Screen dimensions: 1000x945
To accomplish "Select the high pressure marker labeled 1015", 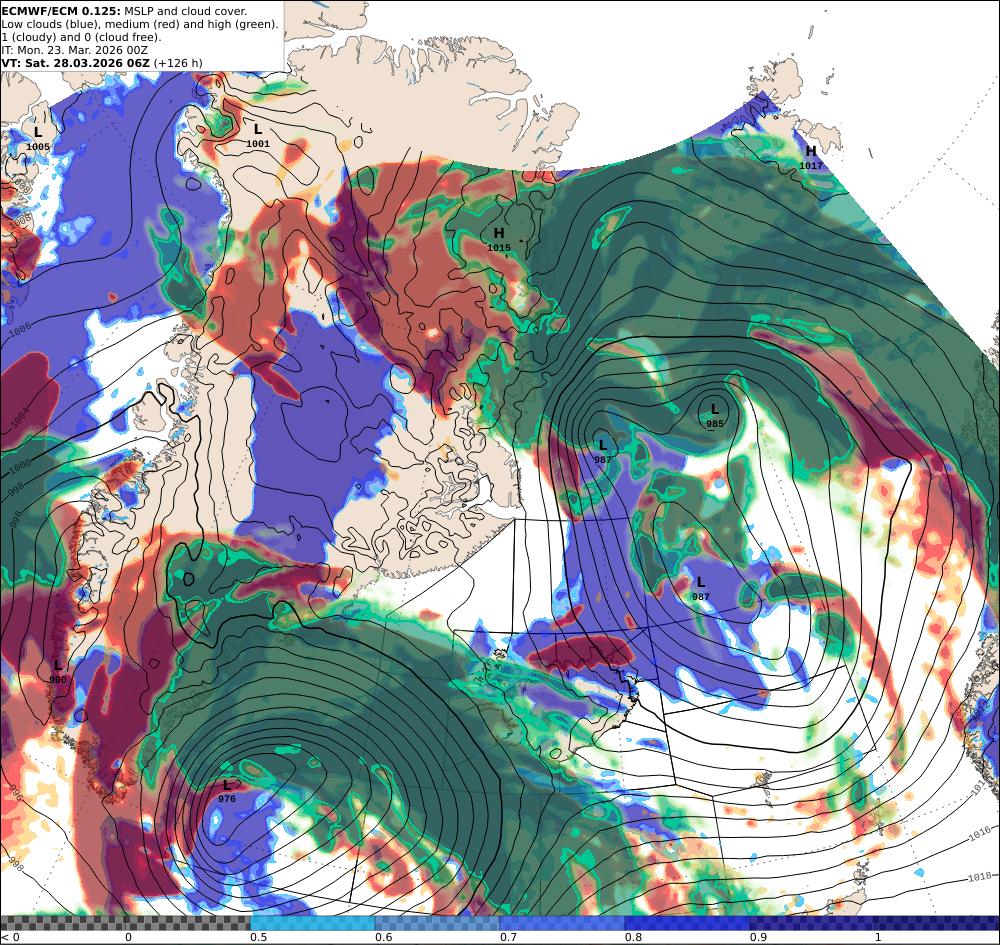I will 499,240.
